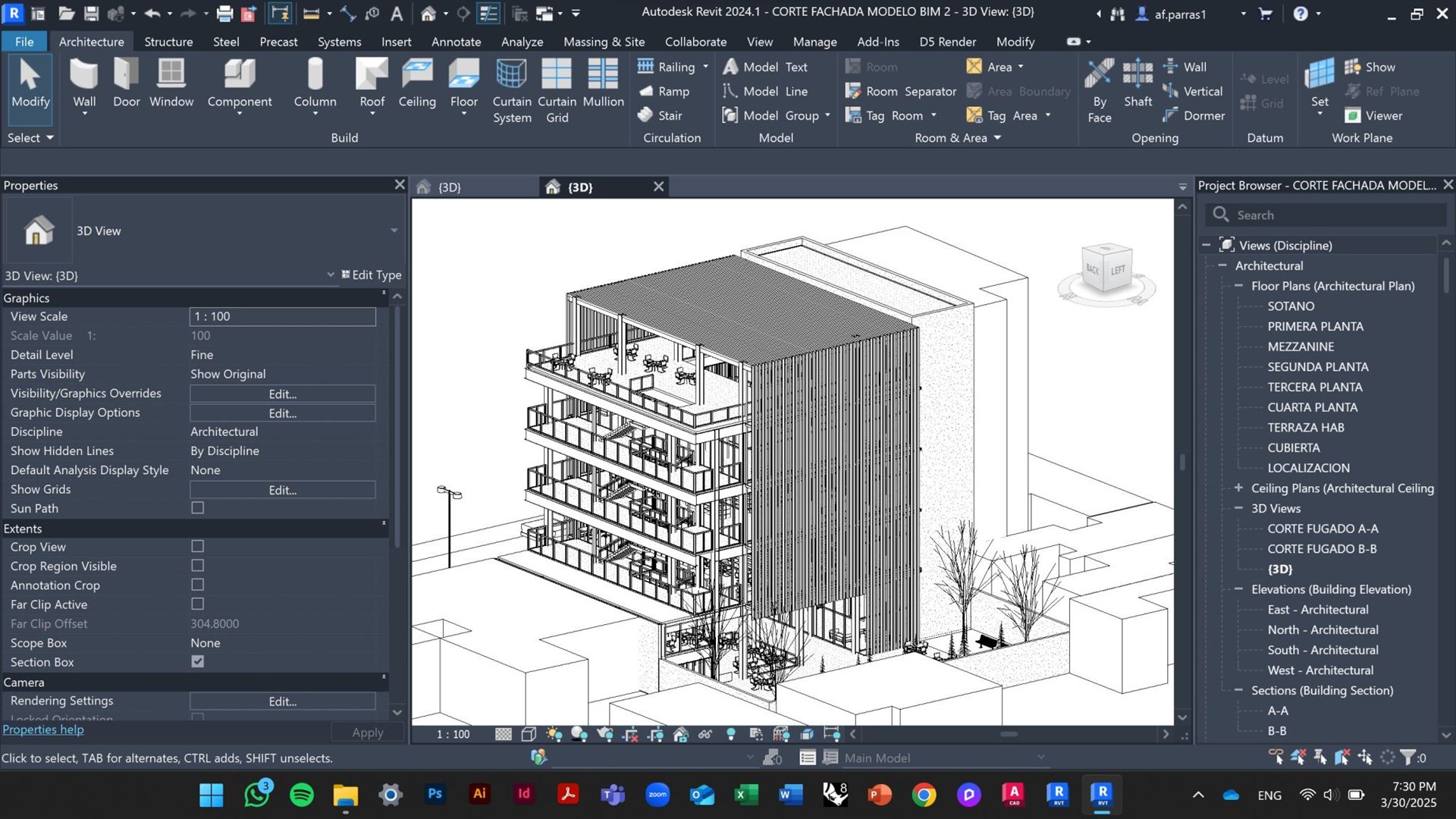Click the Select Links icon in status bar
1456x819 pixels.
click(1276, 757)
